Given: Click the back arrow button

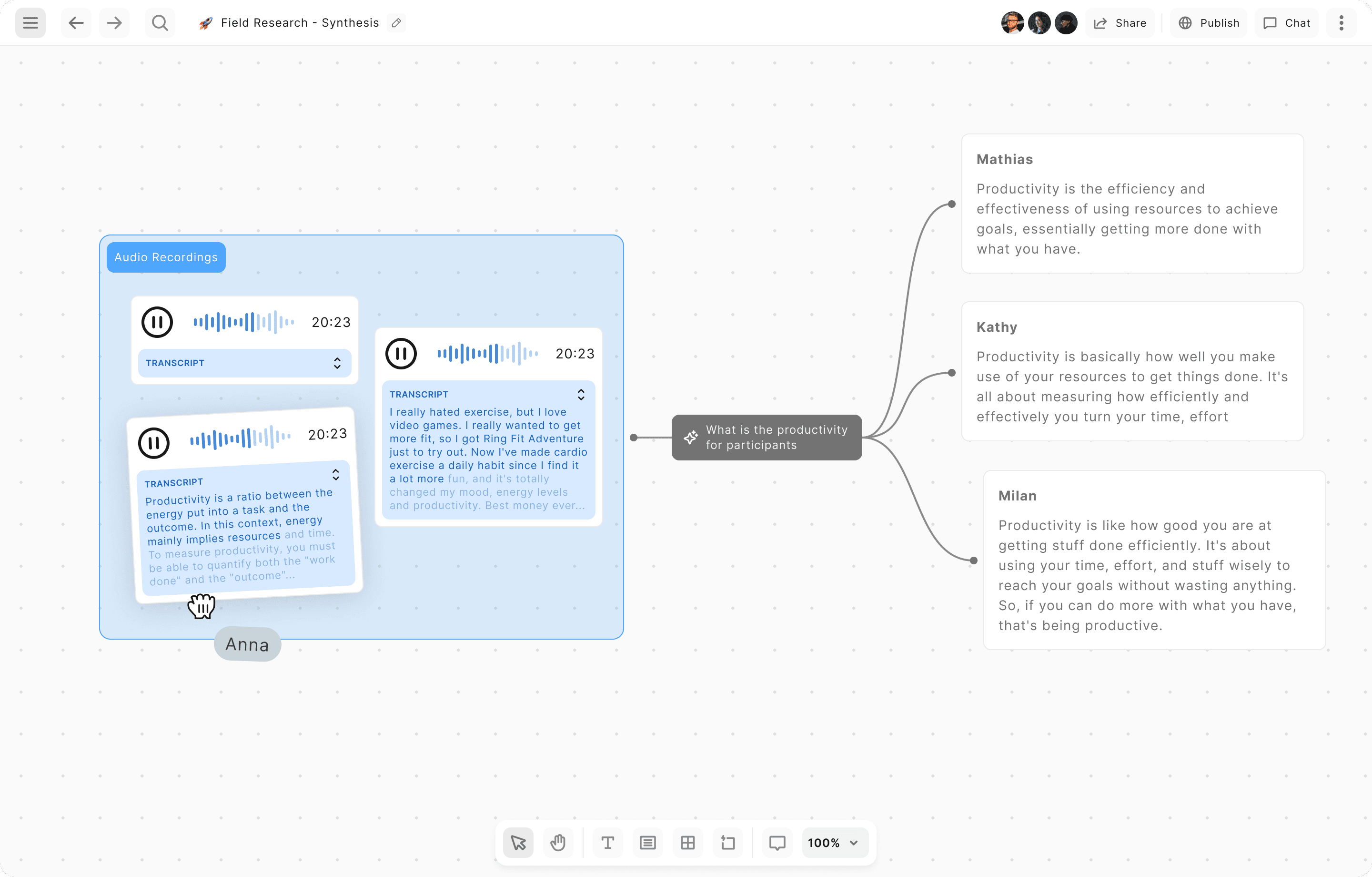Looking at the screenshot, I should [x=76, y=23].
